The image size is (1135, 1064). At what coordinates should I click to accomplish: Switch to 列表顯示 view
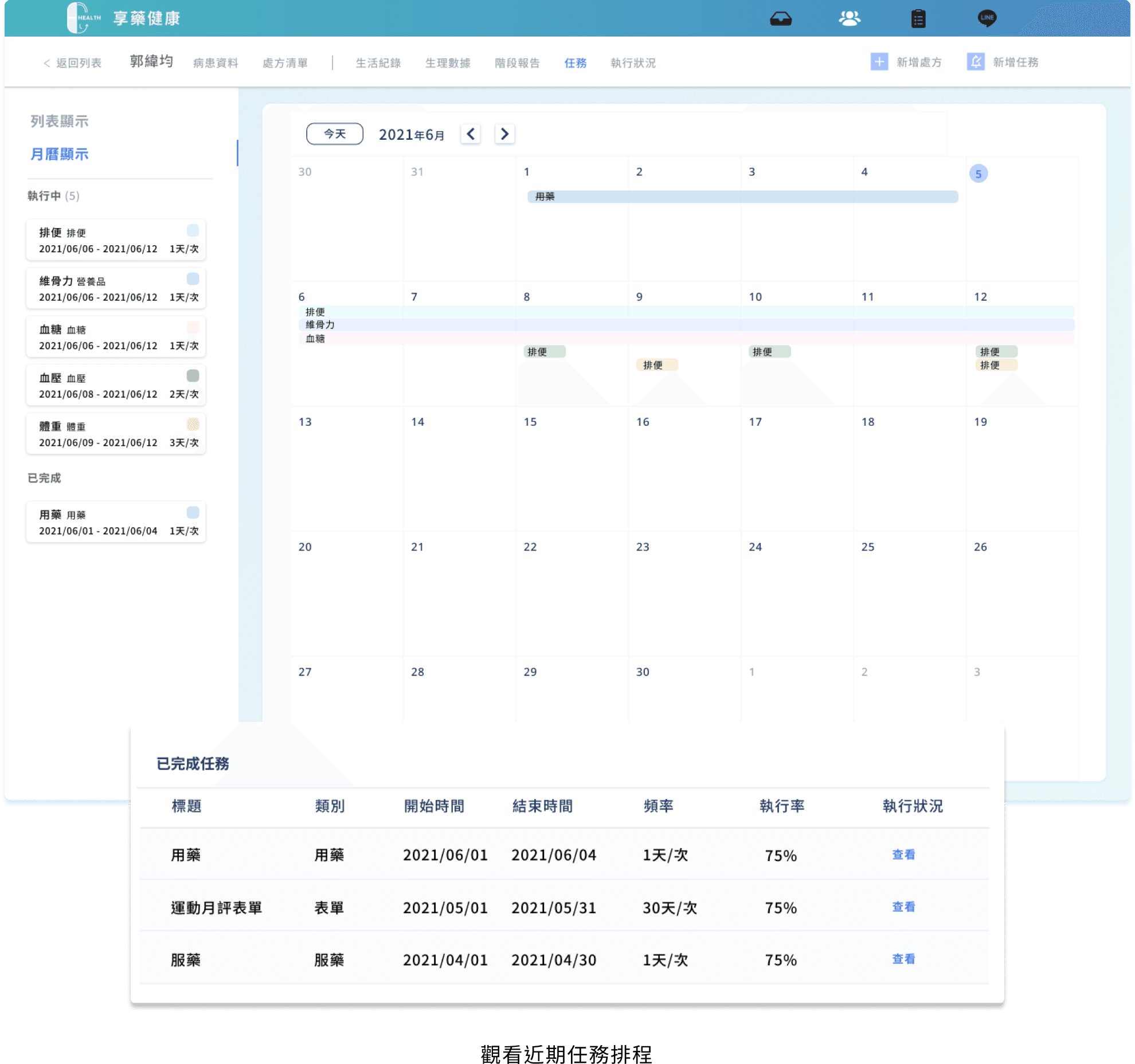[x=59, y=121]
